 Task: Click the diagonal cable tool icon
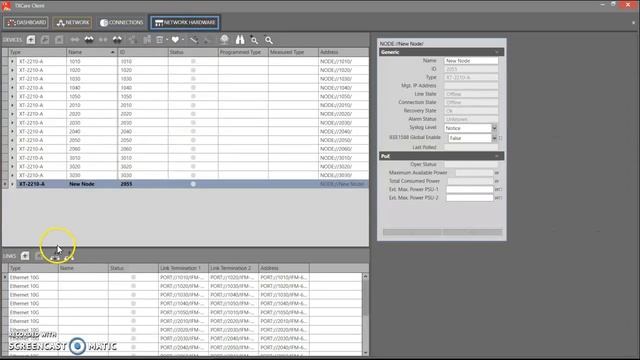point(193,40)
